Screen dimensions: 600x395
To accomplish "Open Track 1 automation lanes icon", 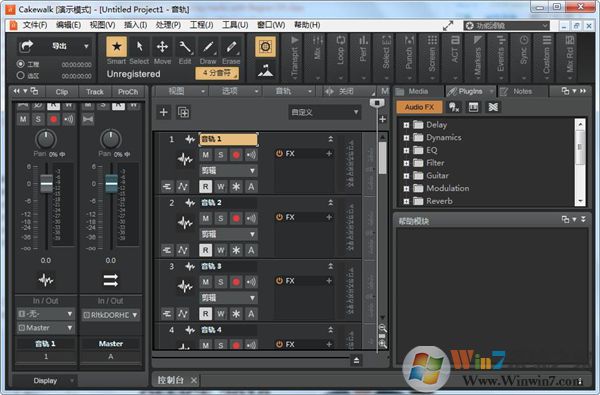I will [183, 187].
